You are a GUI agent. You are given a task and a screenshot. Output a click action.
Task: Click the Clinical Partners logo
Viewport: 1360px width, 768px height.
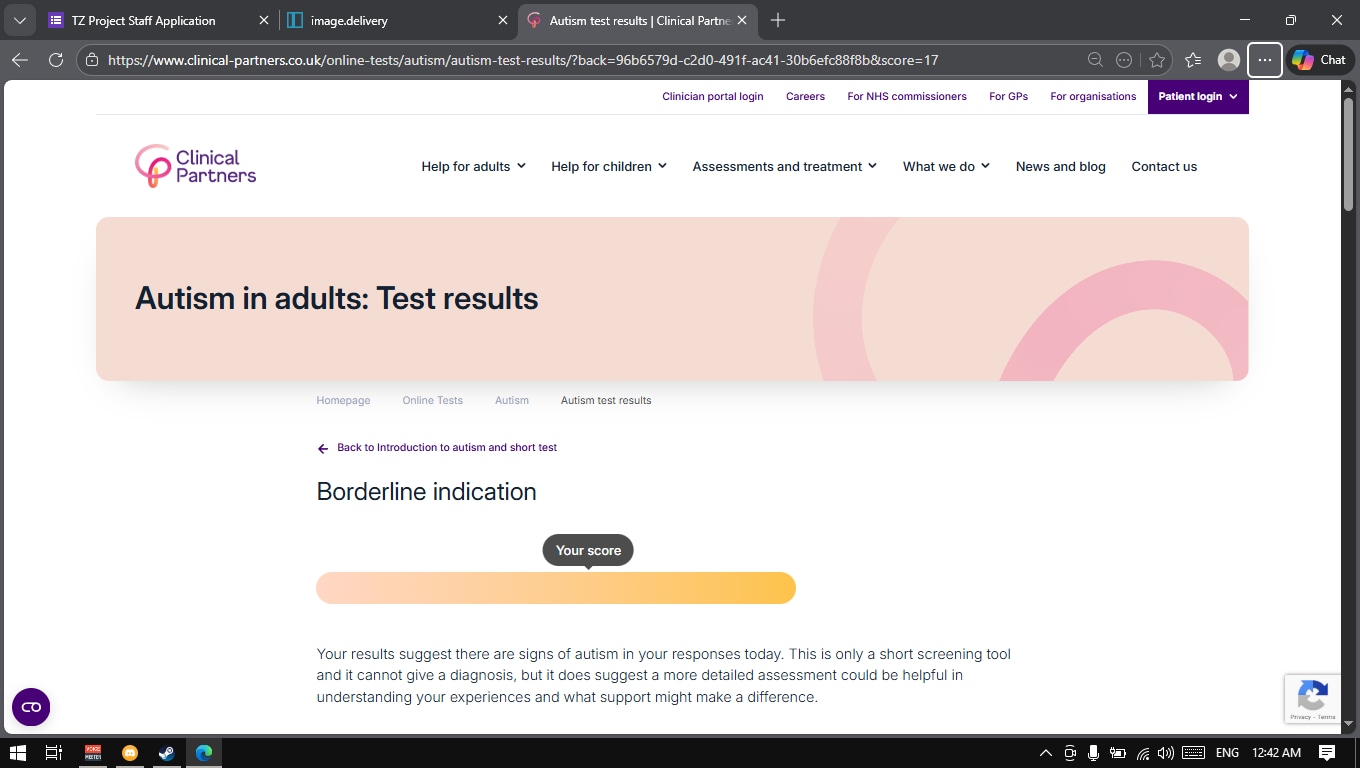(x=196, y=166)
